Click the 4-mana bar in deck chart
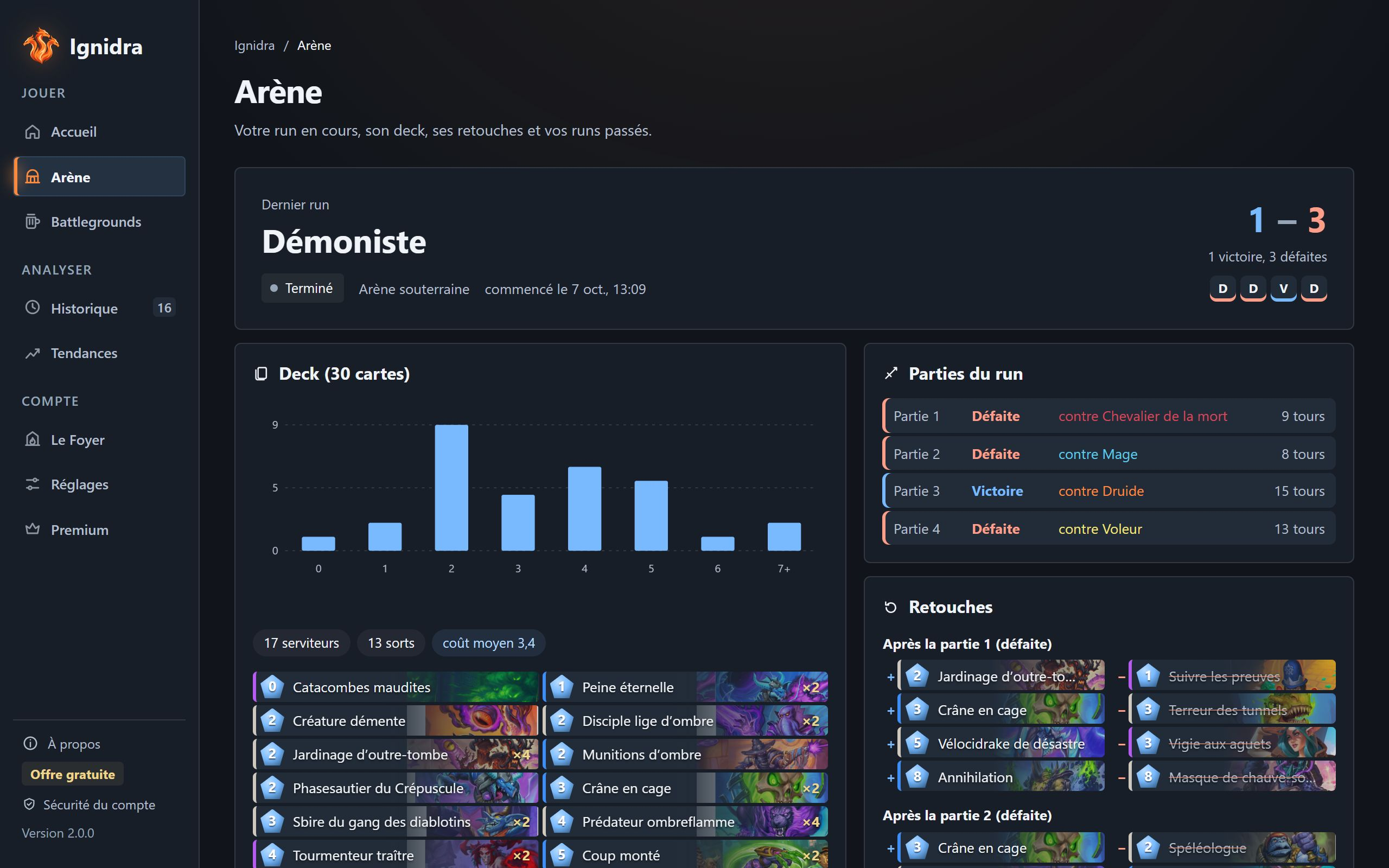The width and height of the screenshot is (1389, 868). (x=584, y=509)
